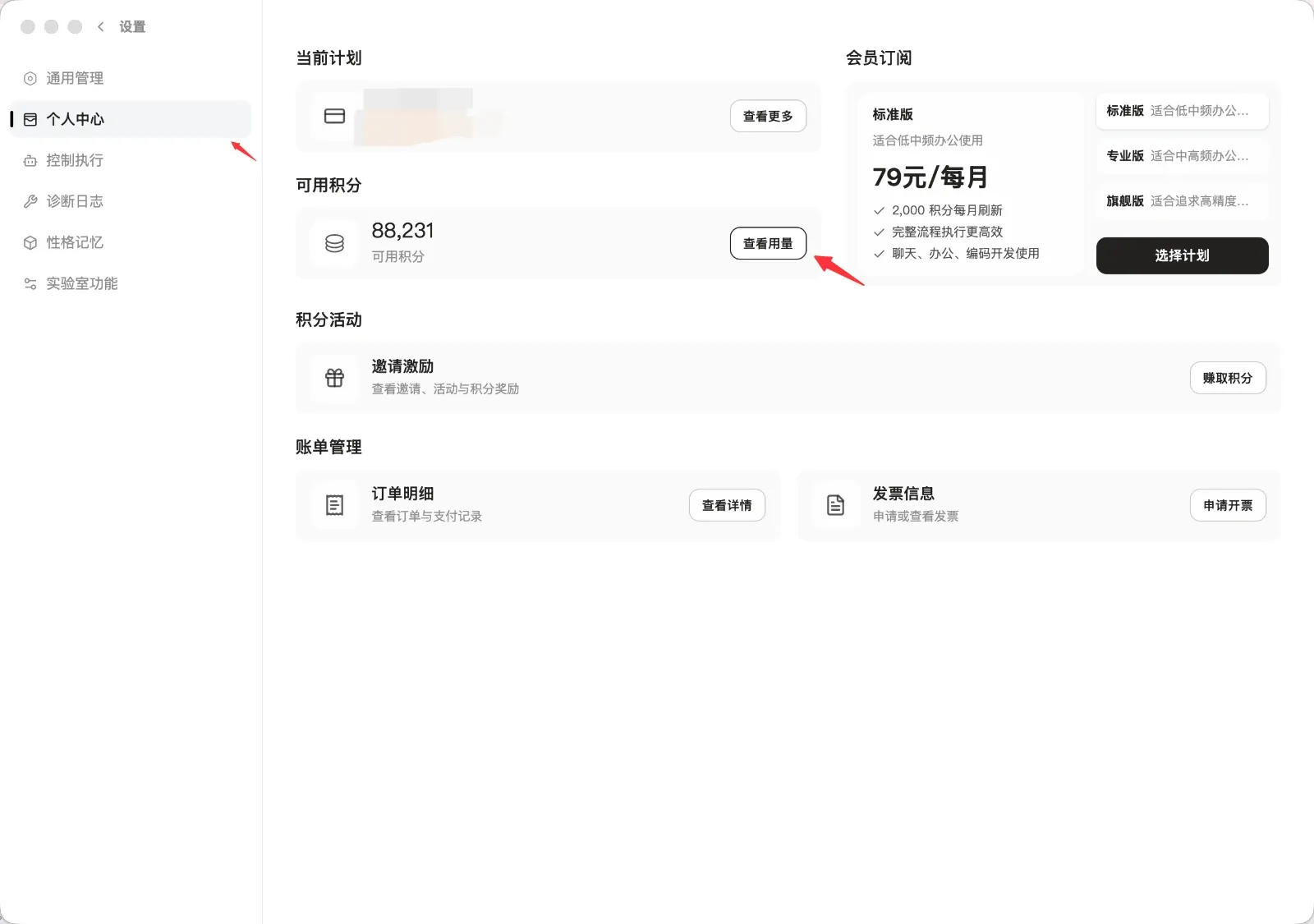Click the 适合低中频办公使用 subtitle
This screenshot has width=1314, height=924.
927,140
